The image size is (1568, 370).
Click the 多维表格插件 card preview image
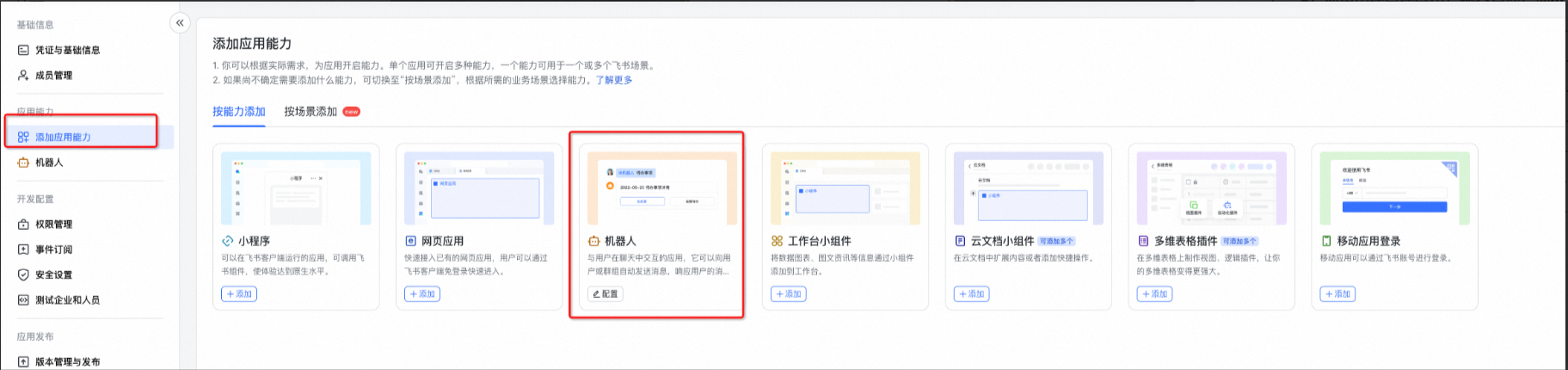click(x=1212, y=188)
